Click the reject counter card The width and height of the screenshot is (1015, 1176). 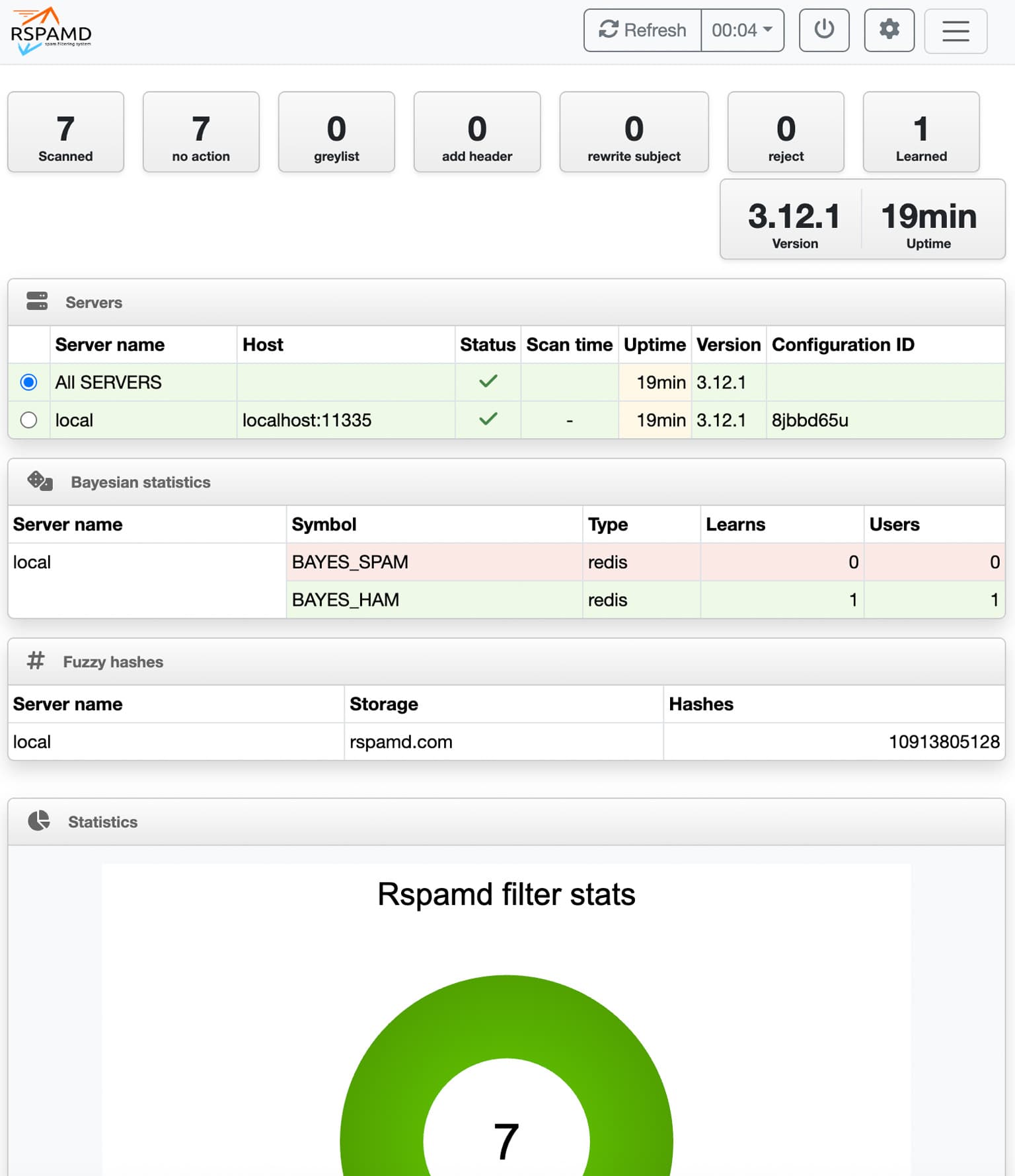(x=786, y=132)
